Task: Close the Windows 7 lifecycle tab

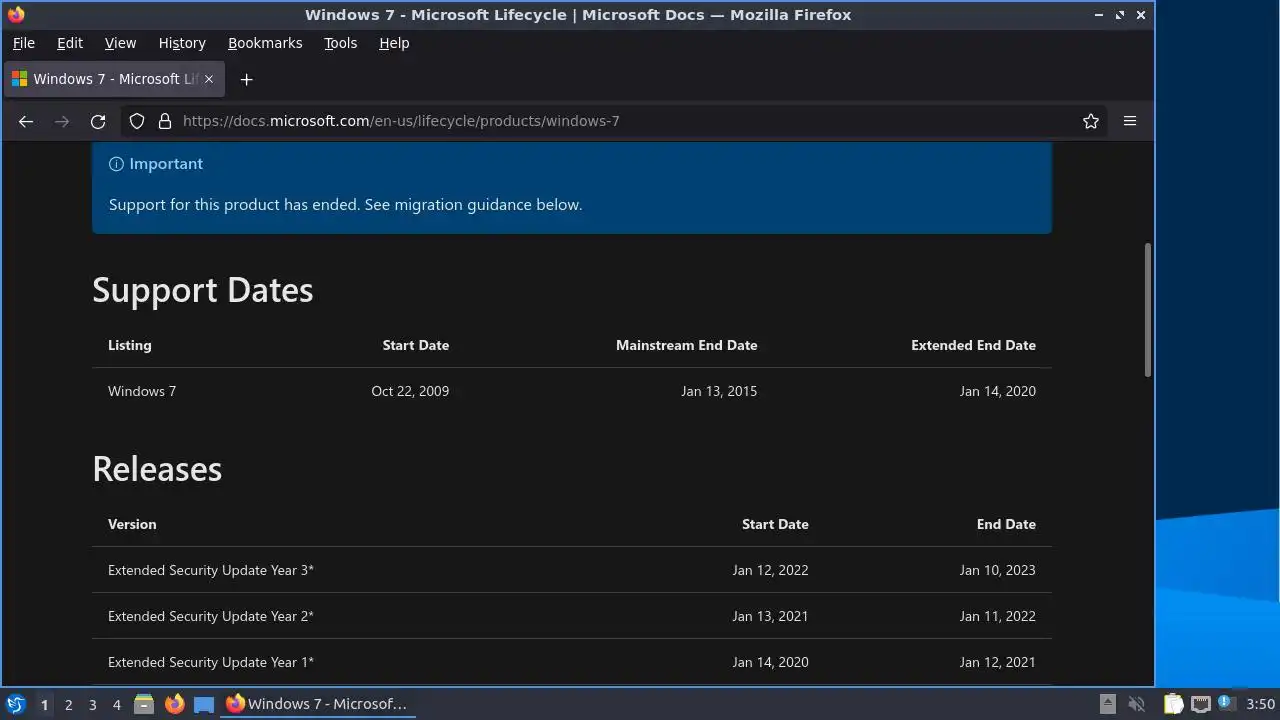Action: point(209,79)
